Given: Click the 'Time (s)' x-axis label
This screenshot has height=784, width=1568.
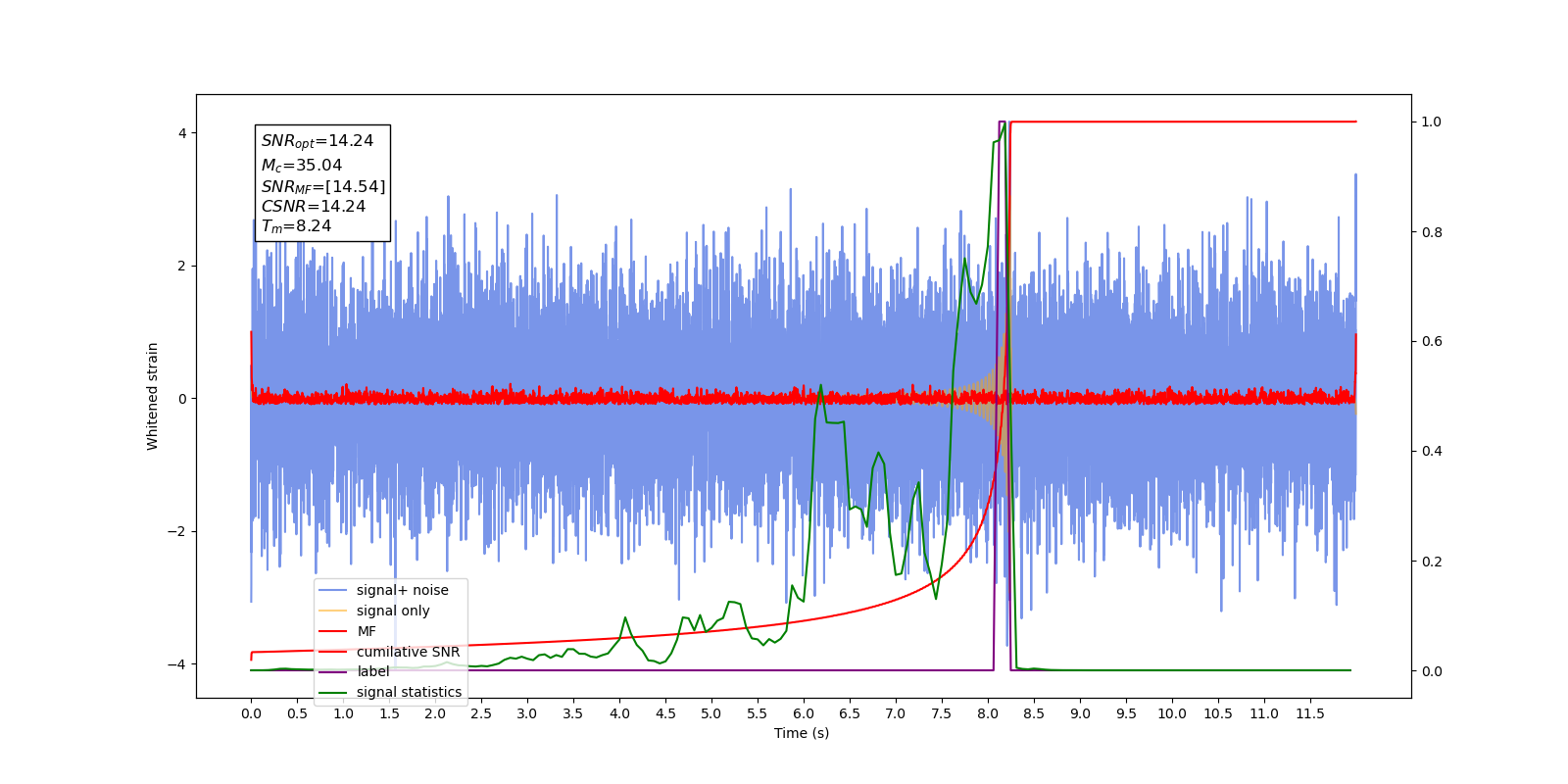Looking at the screenshot, I should tap(802, 733).
